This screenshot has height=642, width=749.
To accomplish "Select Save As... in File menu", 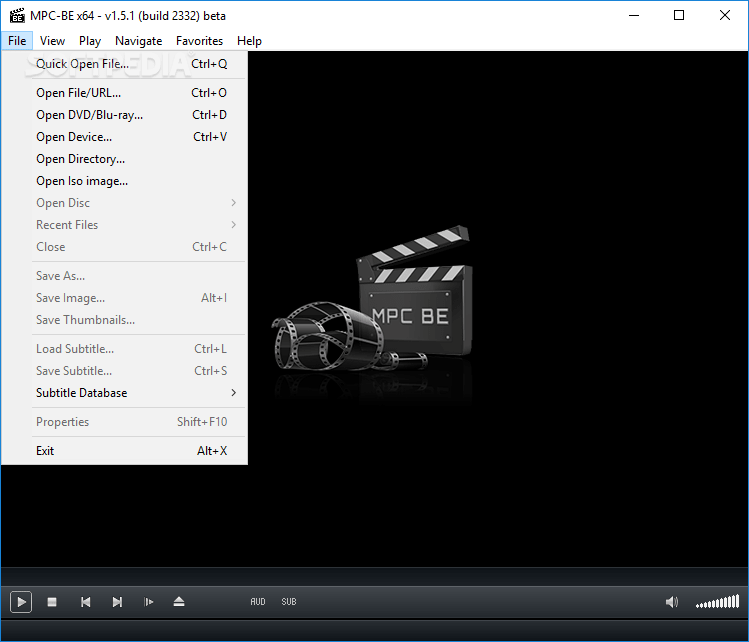I will [124, 276].
